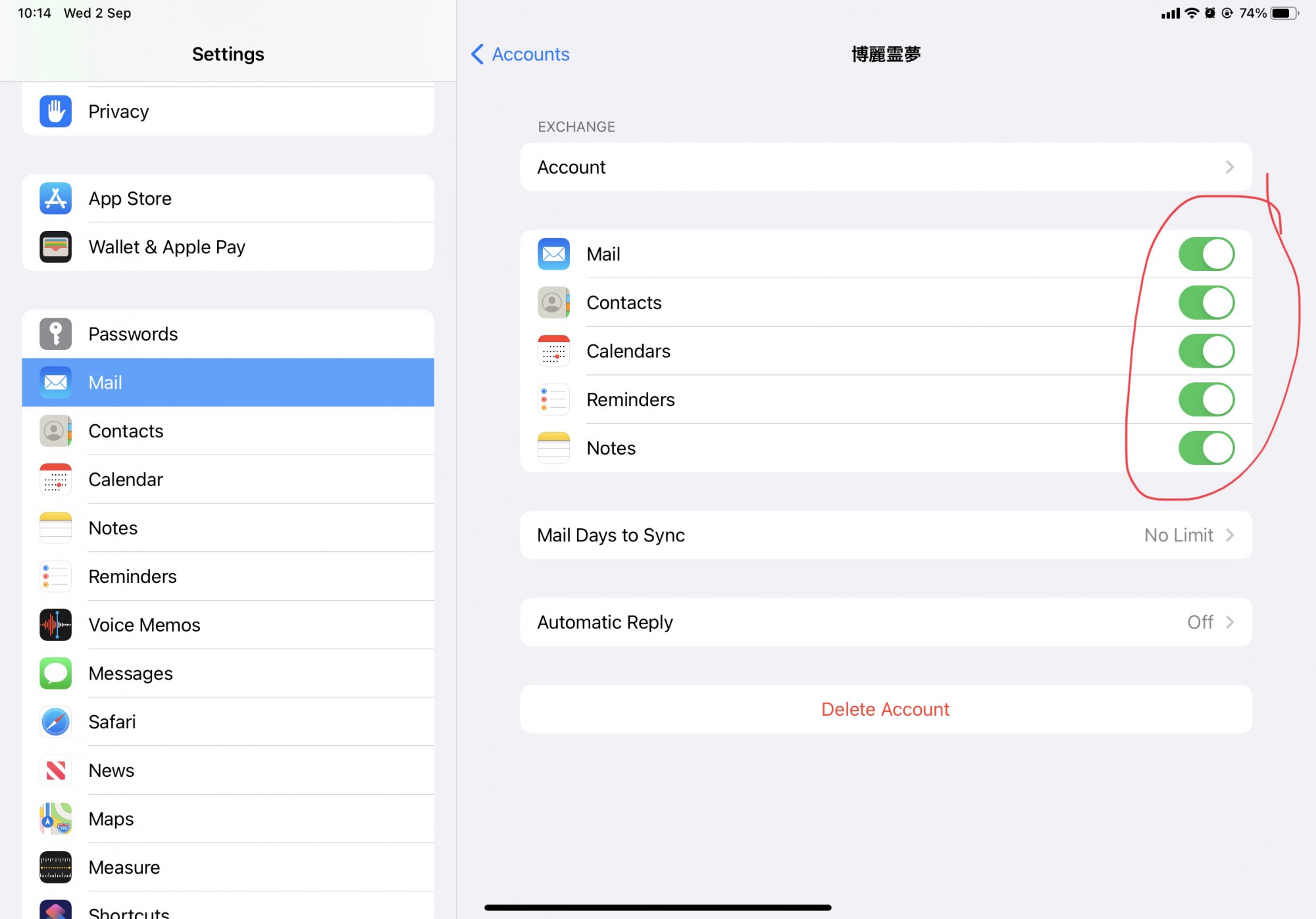1316x919 pixels.
Task: Tap the Maps icon in sidebar
Action: pyautogui.click(x=55, y=818)
